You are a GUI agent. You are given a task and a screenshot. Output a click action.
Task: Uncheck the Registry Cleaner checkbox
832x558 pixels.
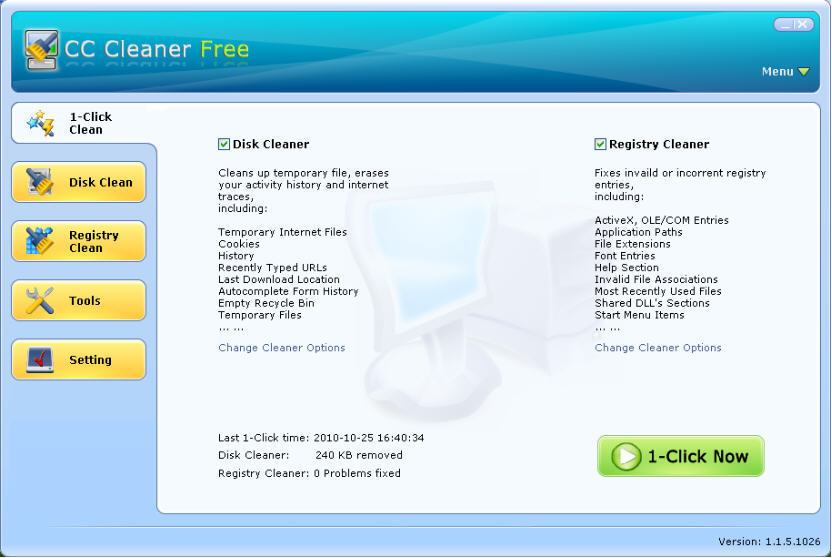coord(600,144)
